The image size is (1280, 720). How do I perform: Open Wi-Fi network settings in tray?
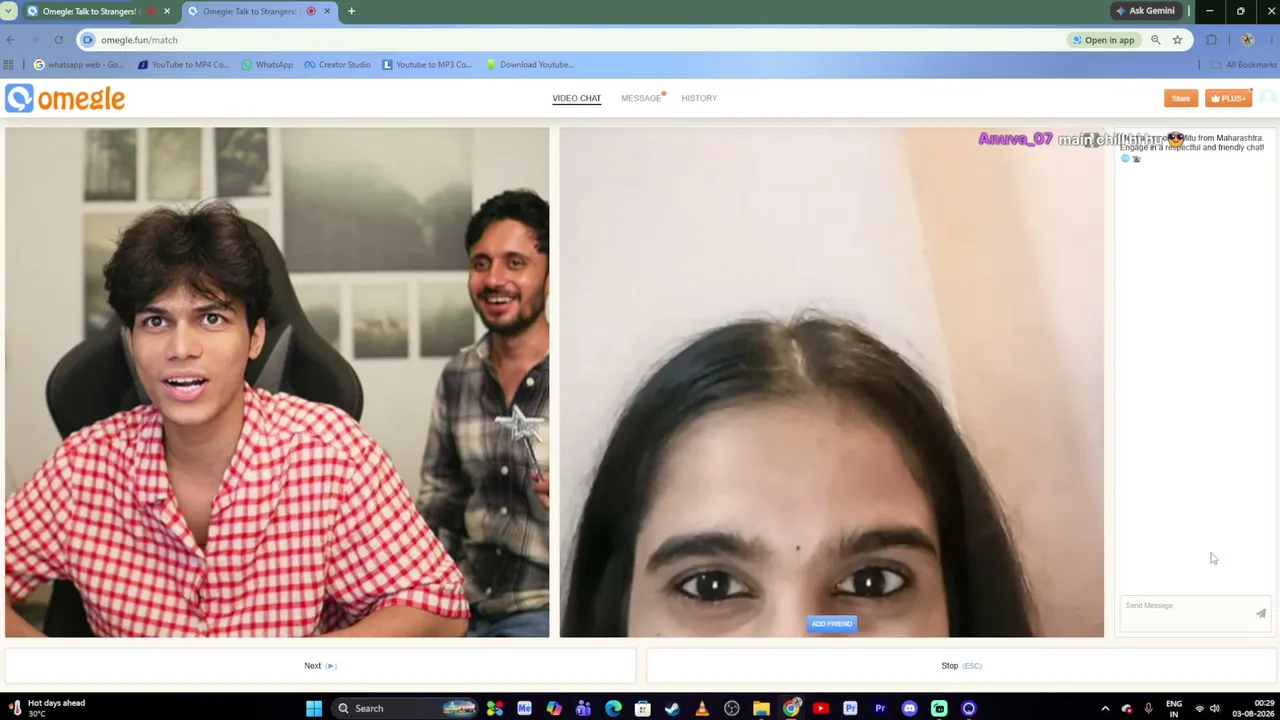[1200, 708]
